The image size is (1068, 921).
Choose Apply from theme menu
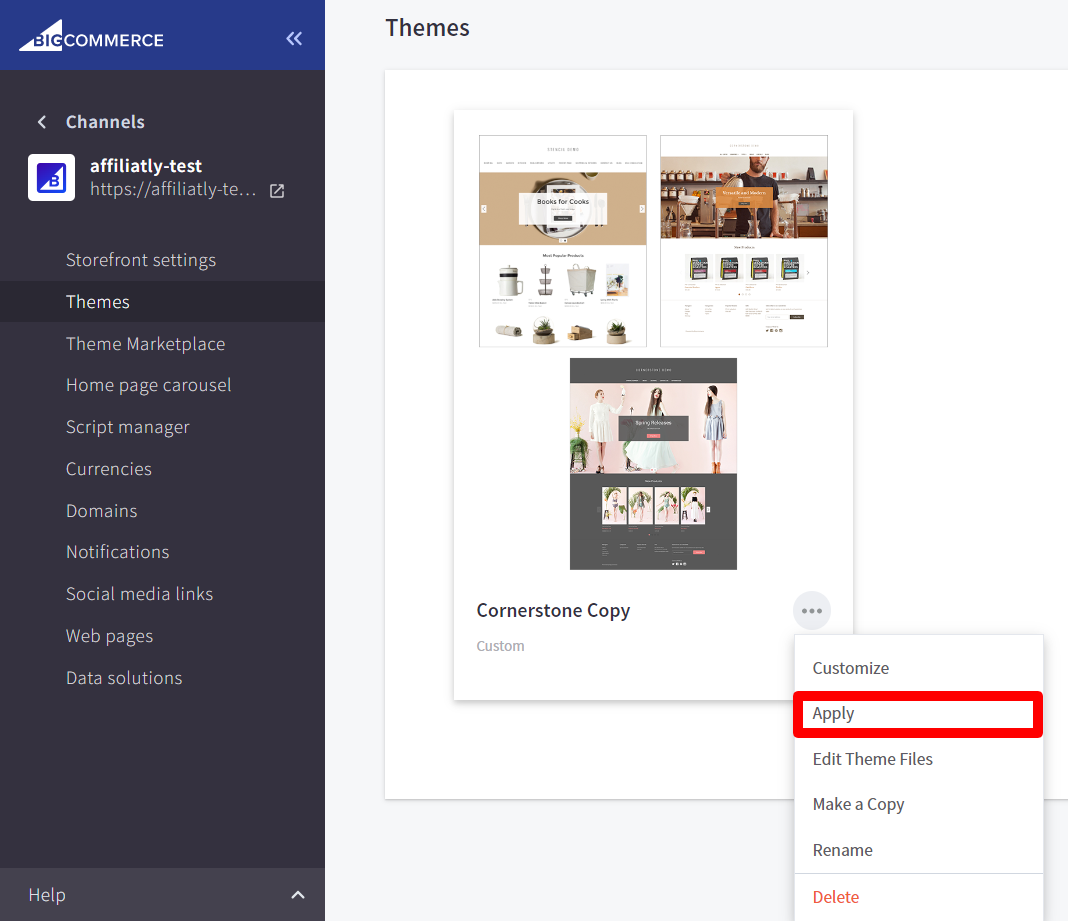click(918, 714)
